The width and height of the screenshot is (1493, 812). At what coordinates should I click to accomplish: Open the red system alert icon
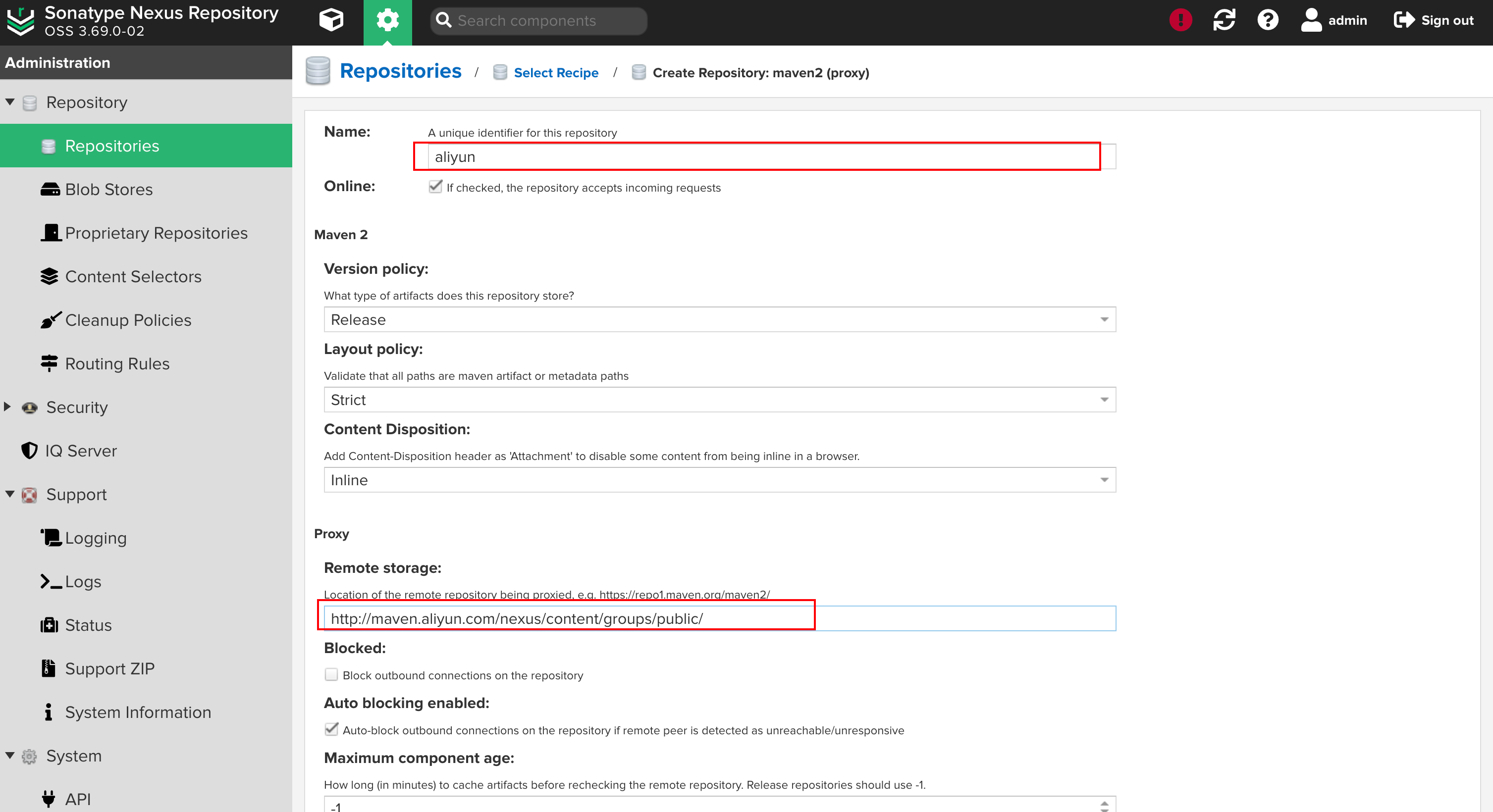tap(1180, 20)
